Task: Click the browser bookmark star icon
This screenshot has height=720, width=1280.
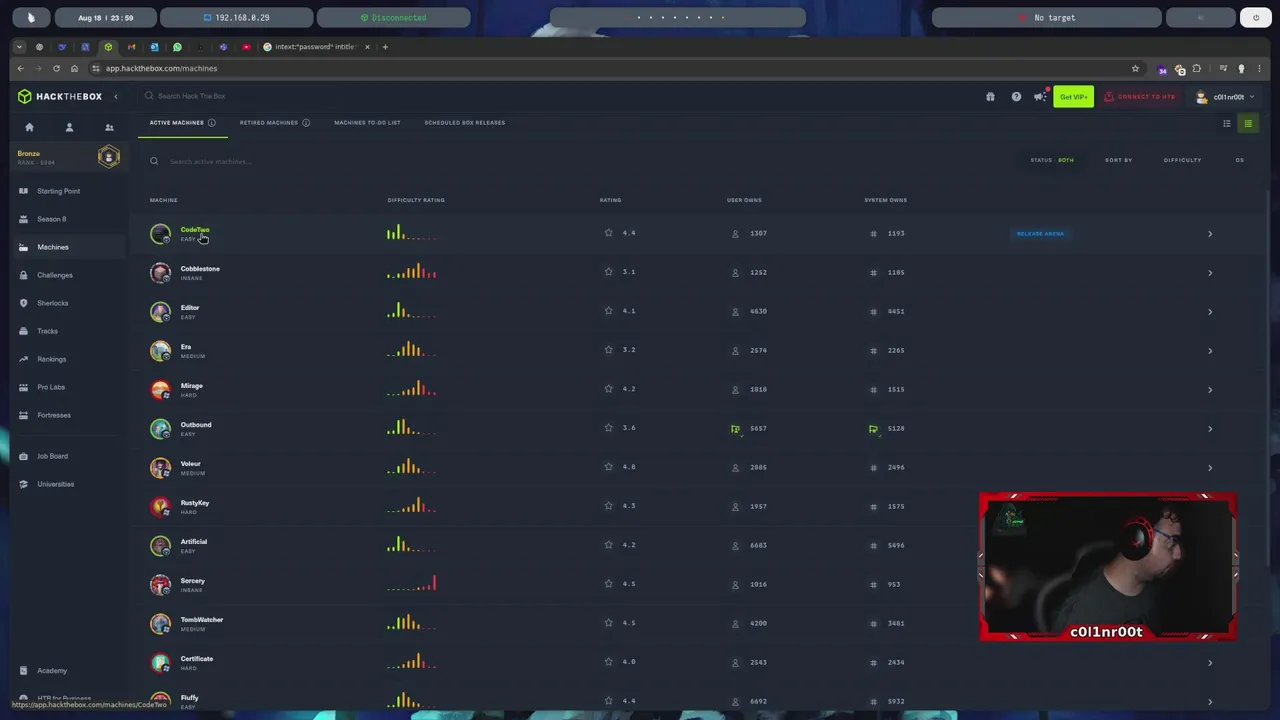Action: [x=1135, y=68]
